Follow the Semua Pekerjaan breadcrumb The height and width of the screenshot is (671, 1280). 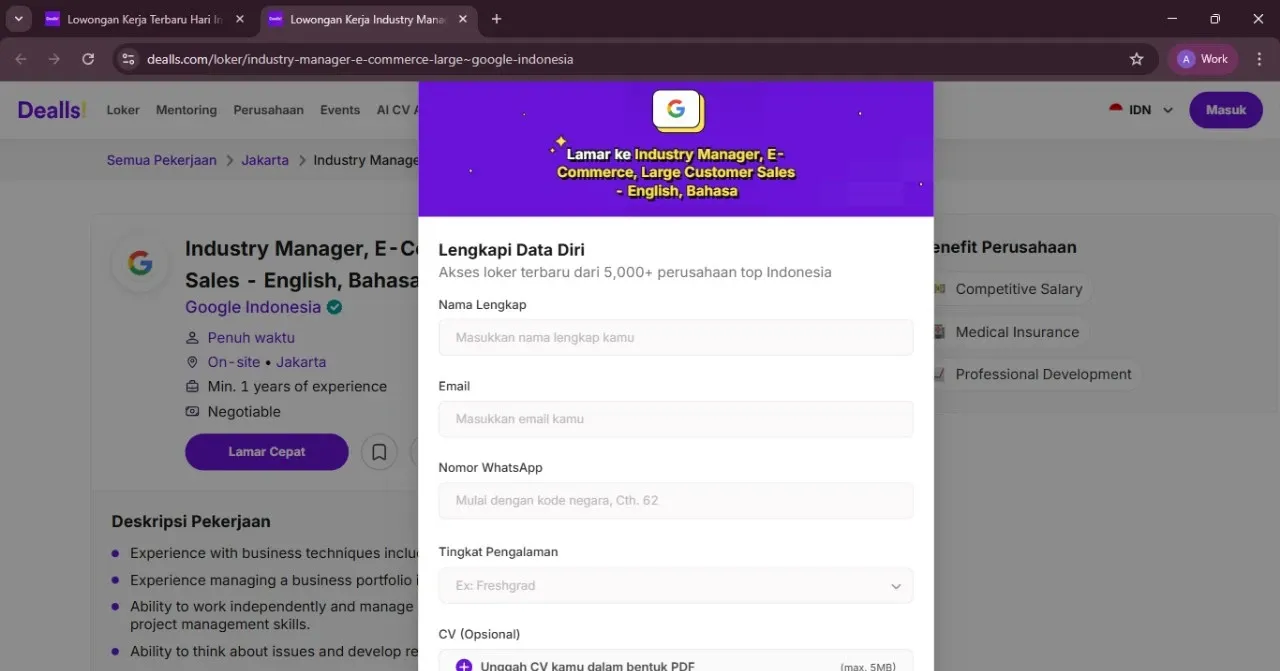162,160
